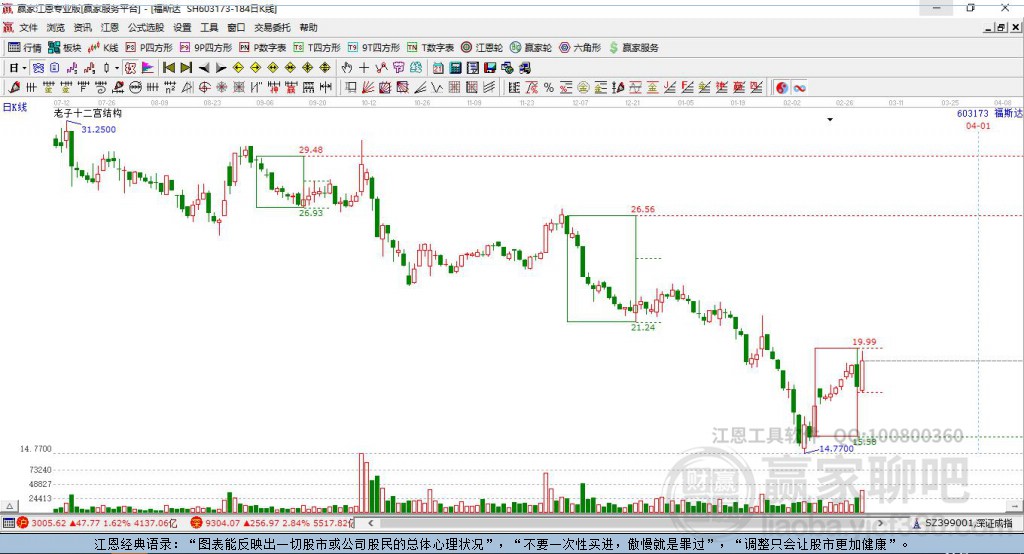Click the grid icon in status bar

coord(8,523)
